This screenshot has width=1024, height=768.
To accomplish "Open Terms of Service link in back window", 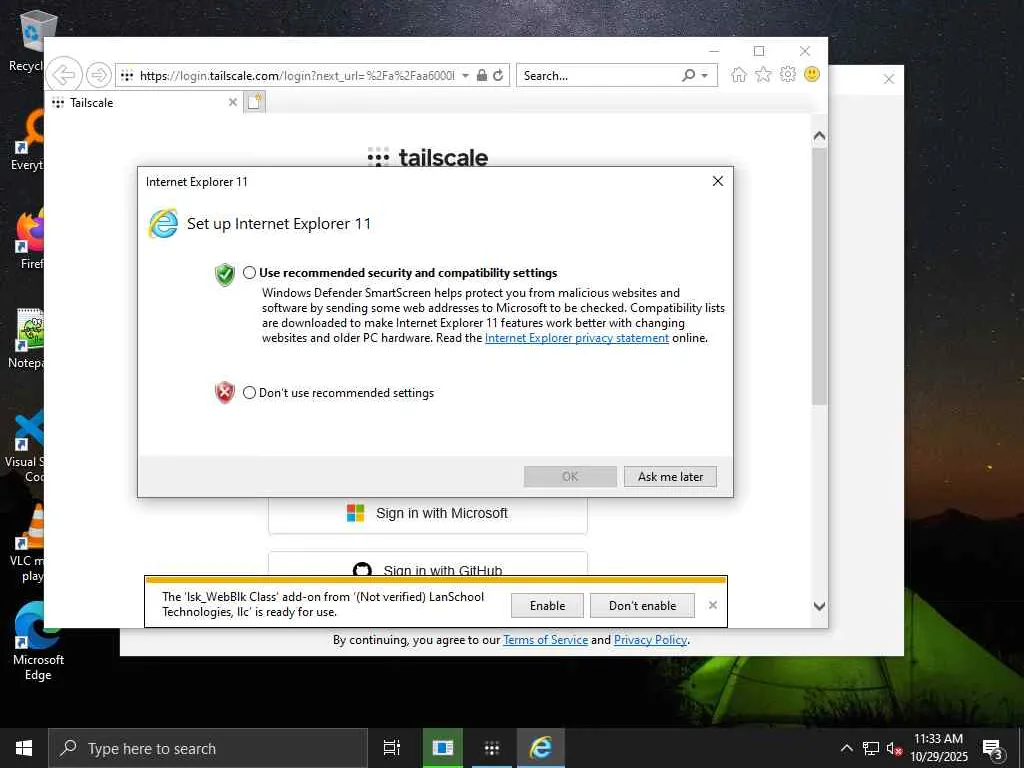I will coord(545,640).
